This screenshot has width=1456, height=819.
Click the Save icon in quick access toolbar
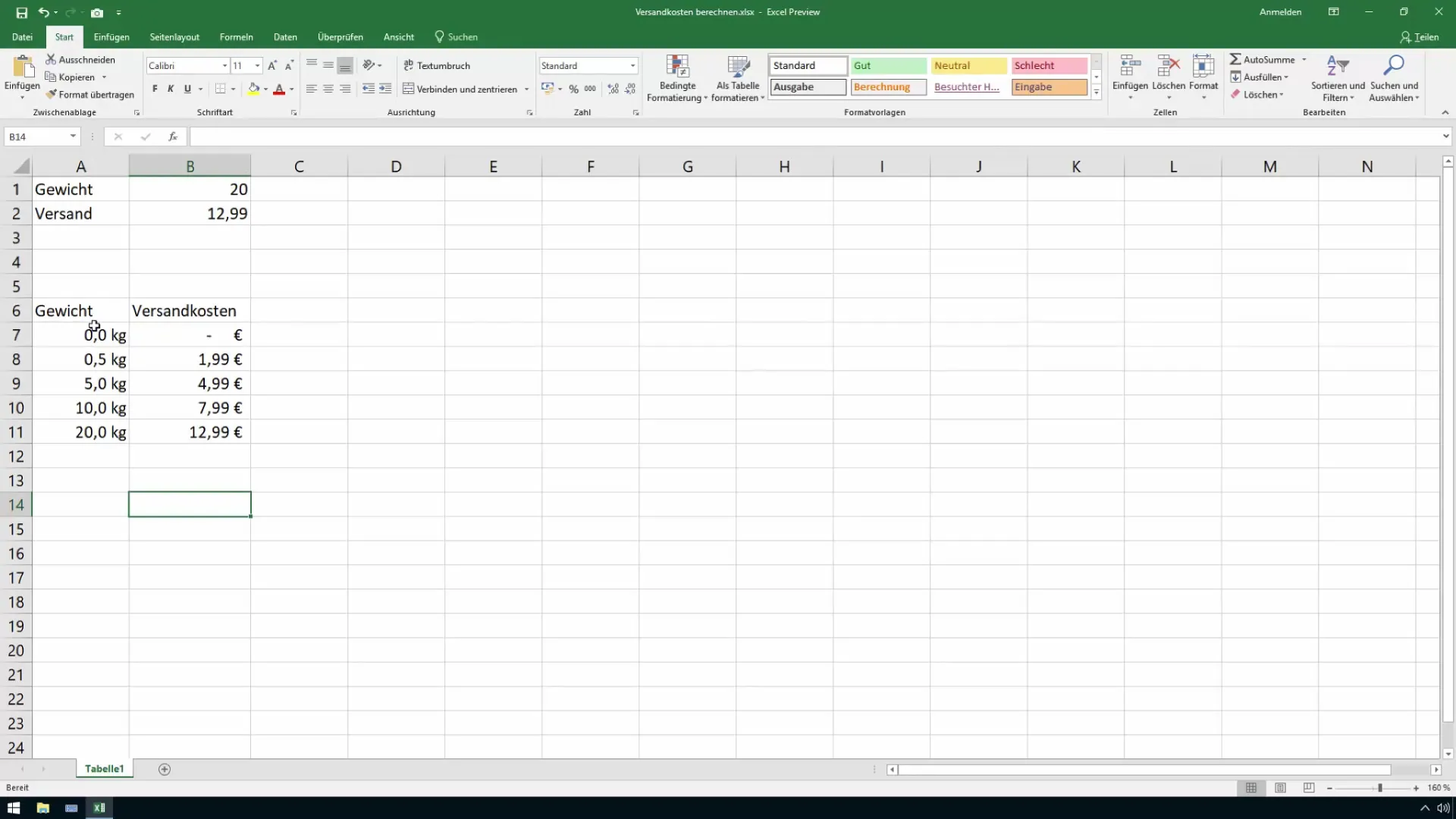click(21, 12)
